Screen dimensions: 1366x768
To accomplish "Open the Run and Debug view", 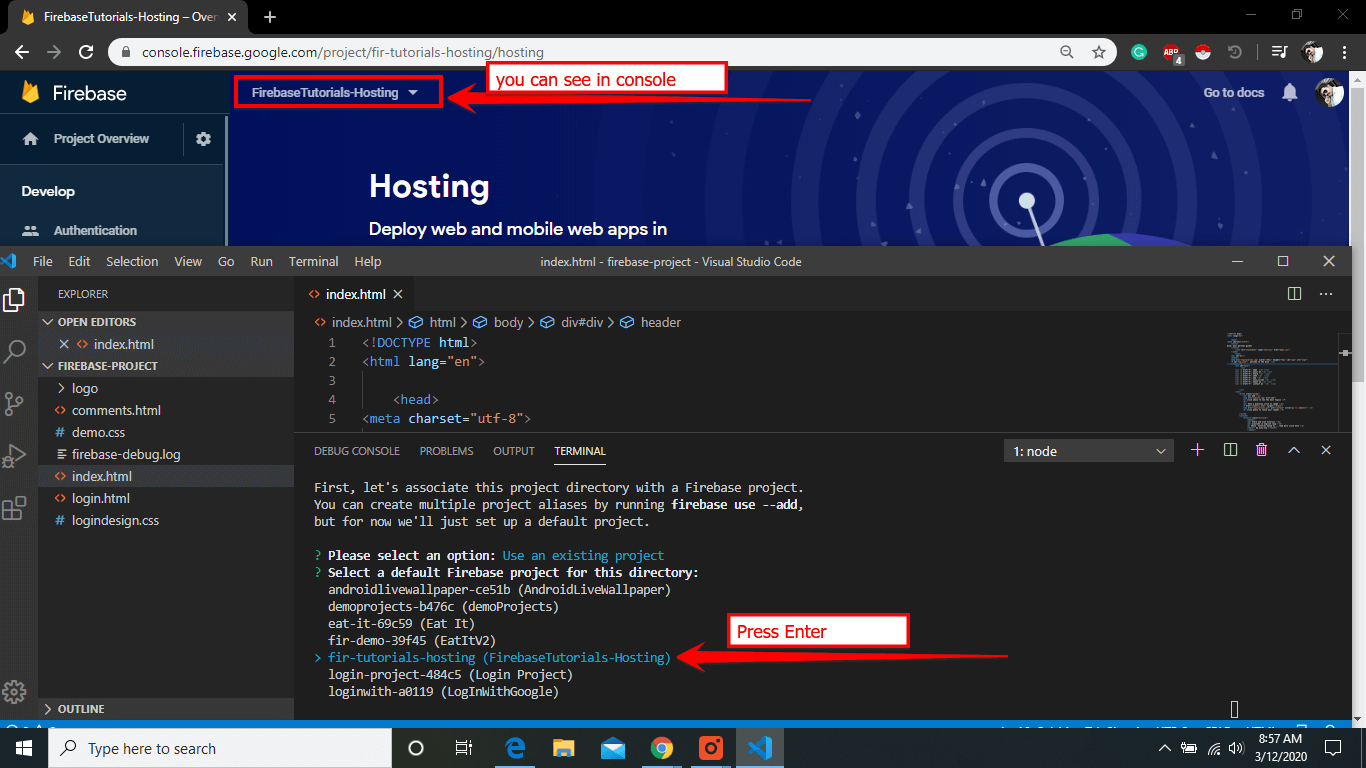I will coord(14,456).
